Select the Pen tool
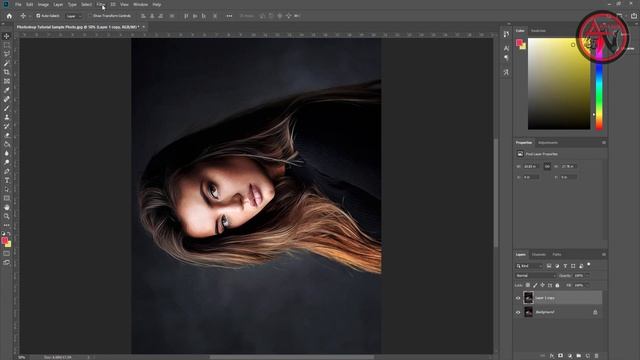 click(7, 171)
